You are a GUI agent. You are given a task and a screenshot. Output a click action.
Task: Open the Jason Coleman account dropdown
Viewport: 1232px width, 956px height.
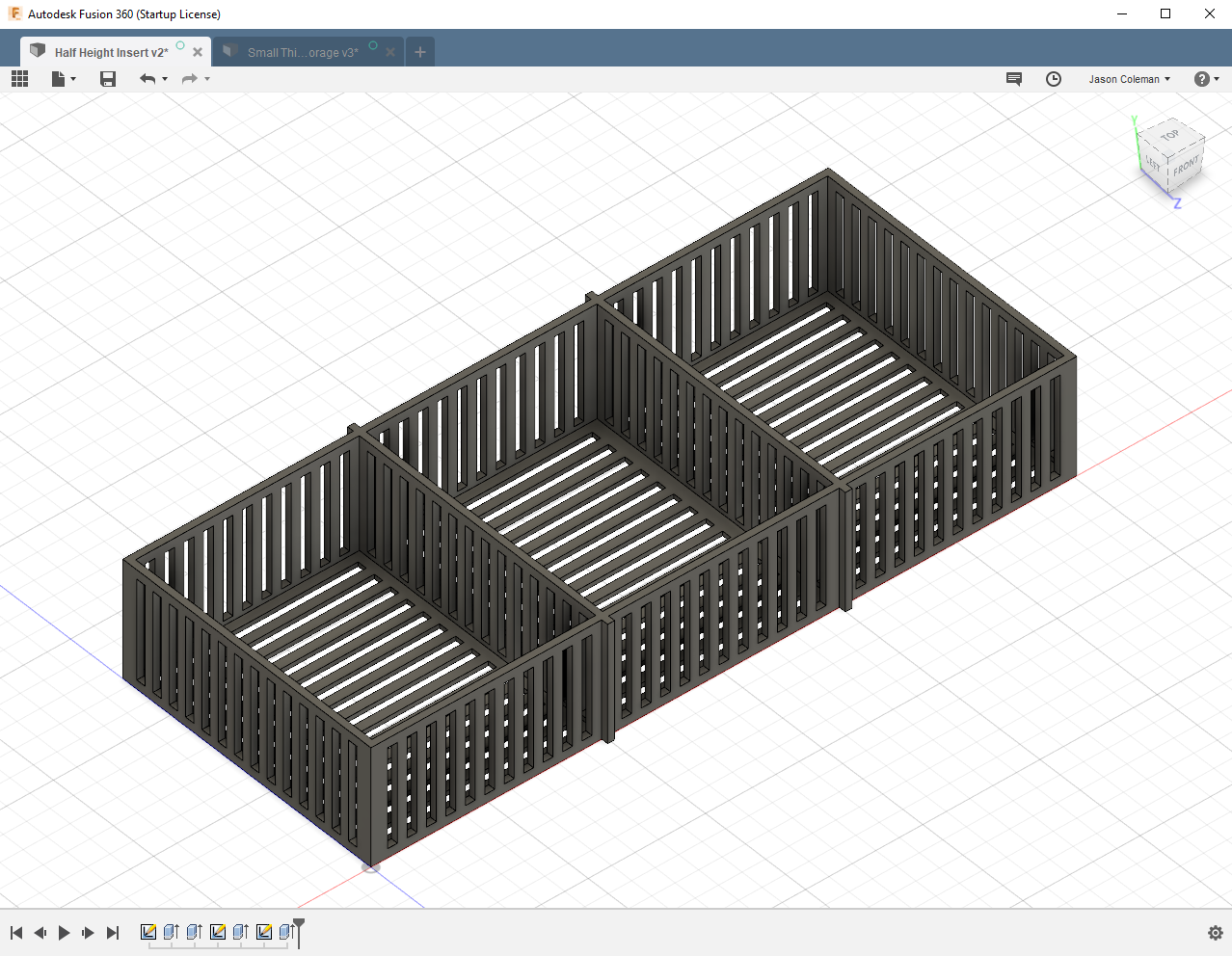[1128, 79]
